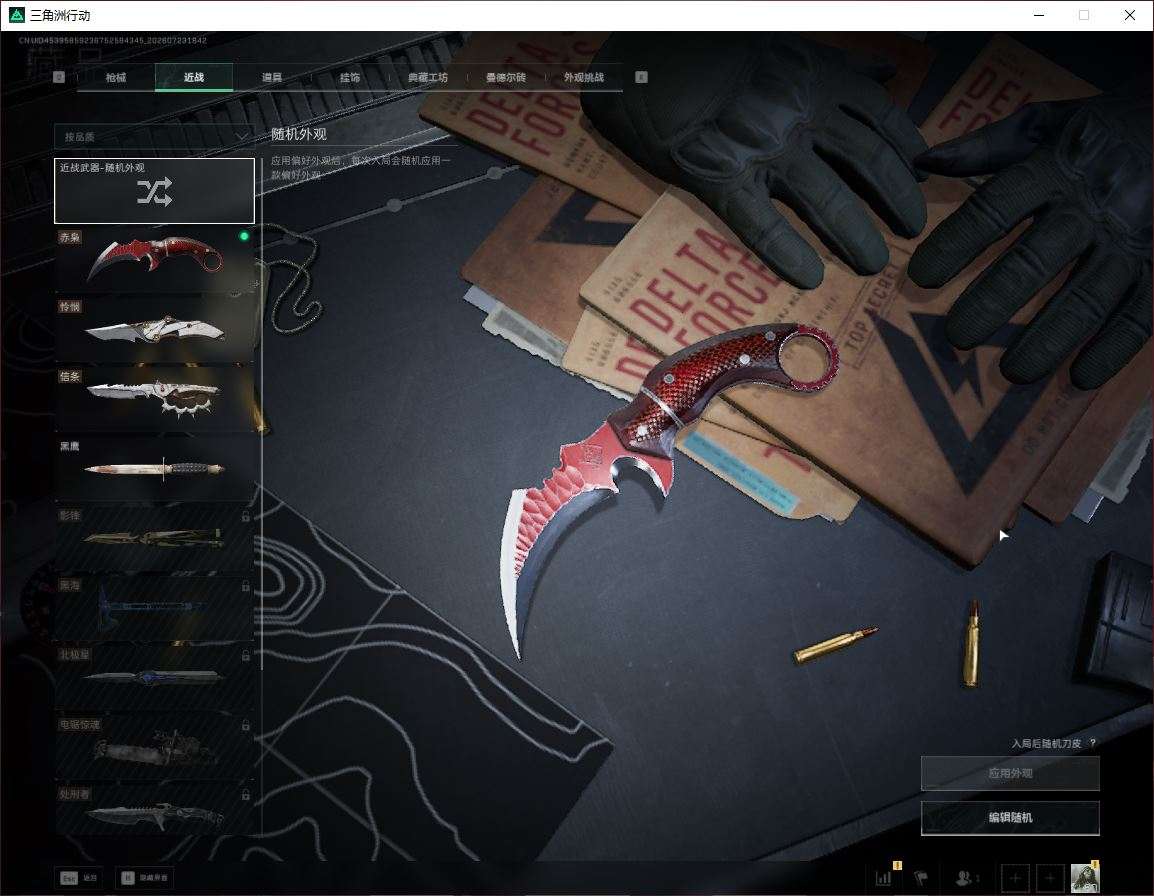Screen dimensions: 1154x896
Task: Open the 按品质 sort dropdown
Action: 154,137
